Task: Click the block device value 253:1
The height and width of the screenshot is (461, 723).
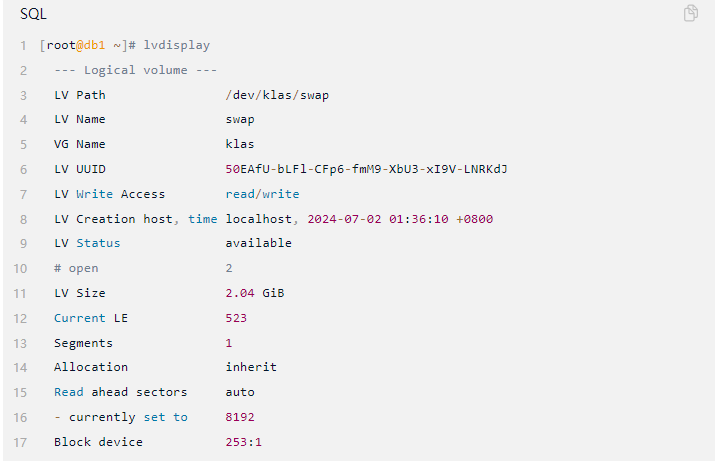Action: click(x=243, y=442)
